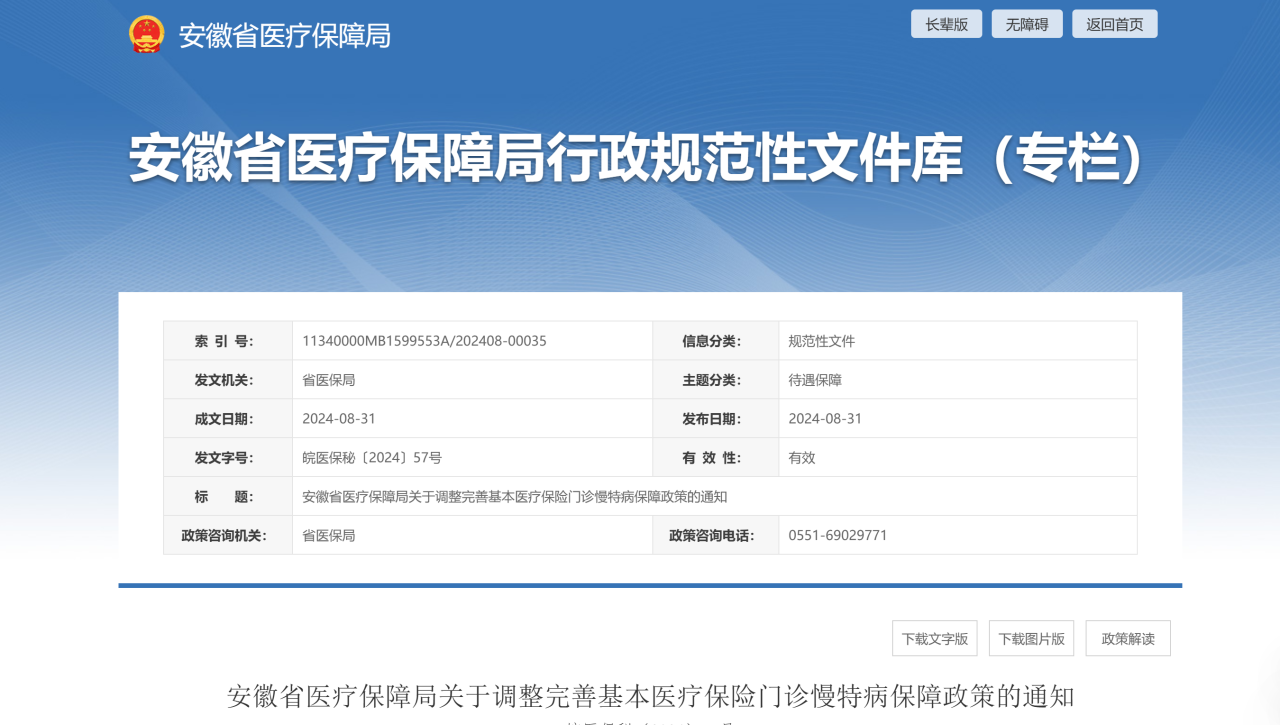Click the 政策咨询电话 label cell
1280x725 pixels.
716,536
